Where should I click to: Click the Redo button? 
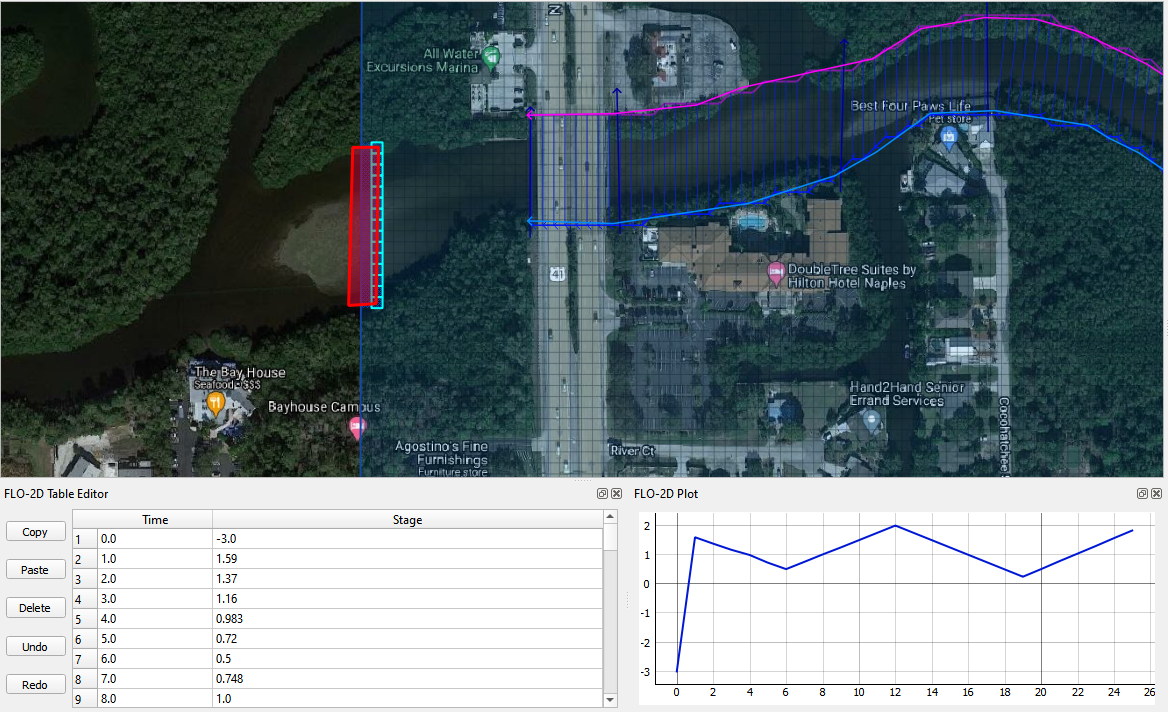click(35, 685)
